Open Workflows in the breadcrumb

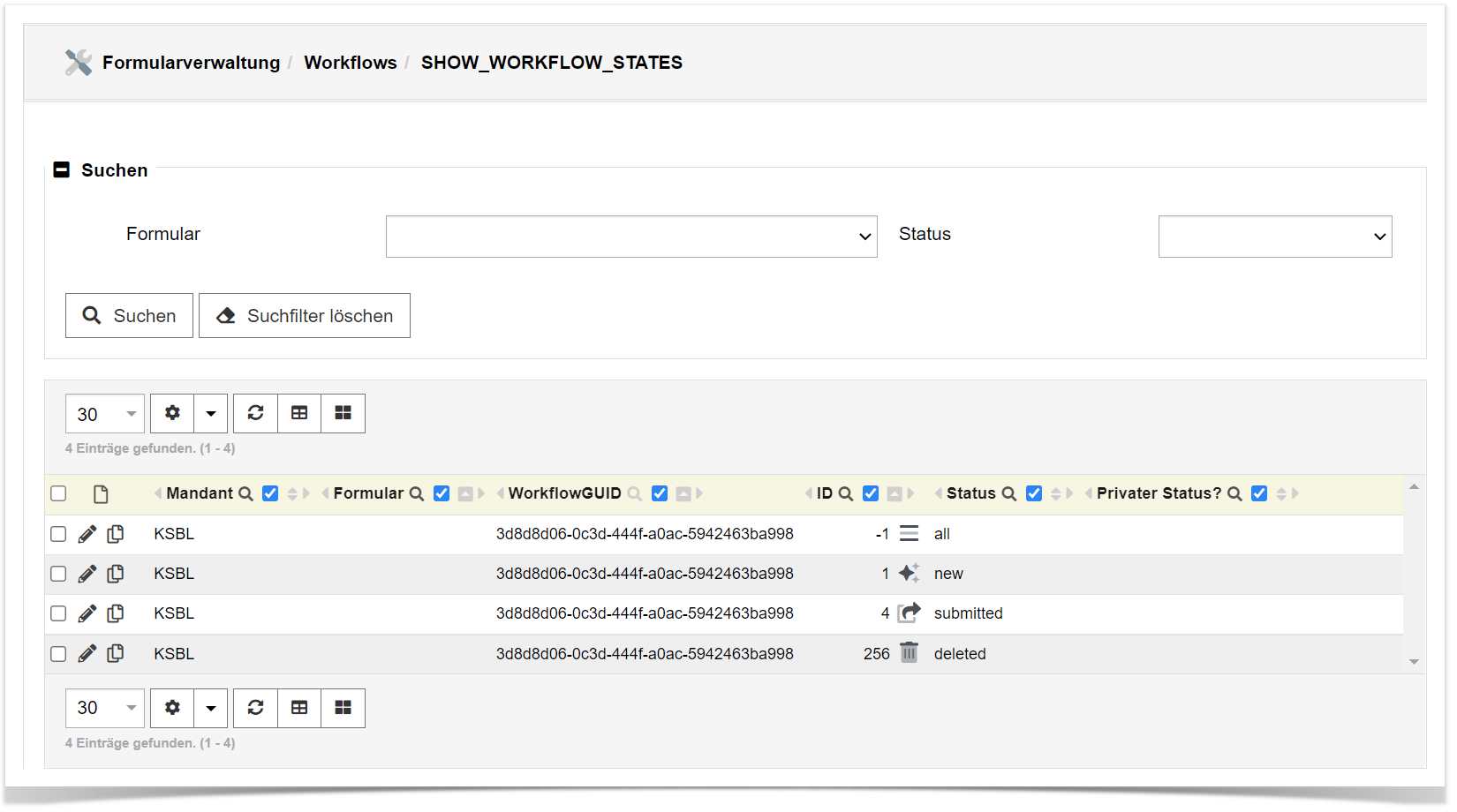point(350,63)
